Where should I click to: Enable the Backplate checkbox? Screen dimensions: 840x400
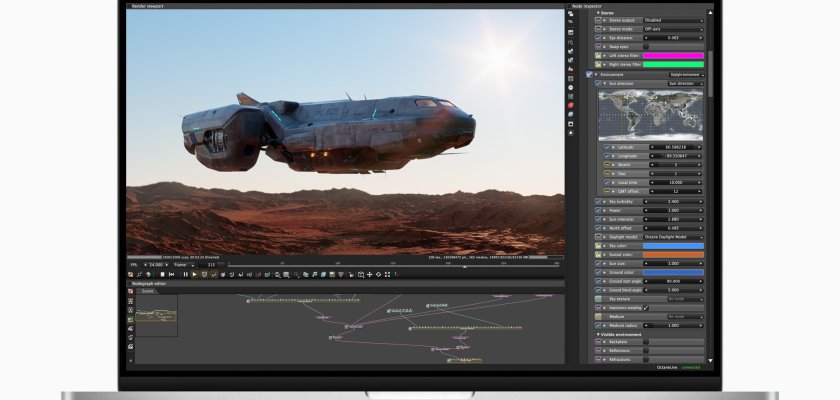point(645,342)
